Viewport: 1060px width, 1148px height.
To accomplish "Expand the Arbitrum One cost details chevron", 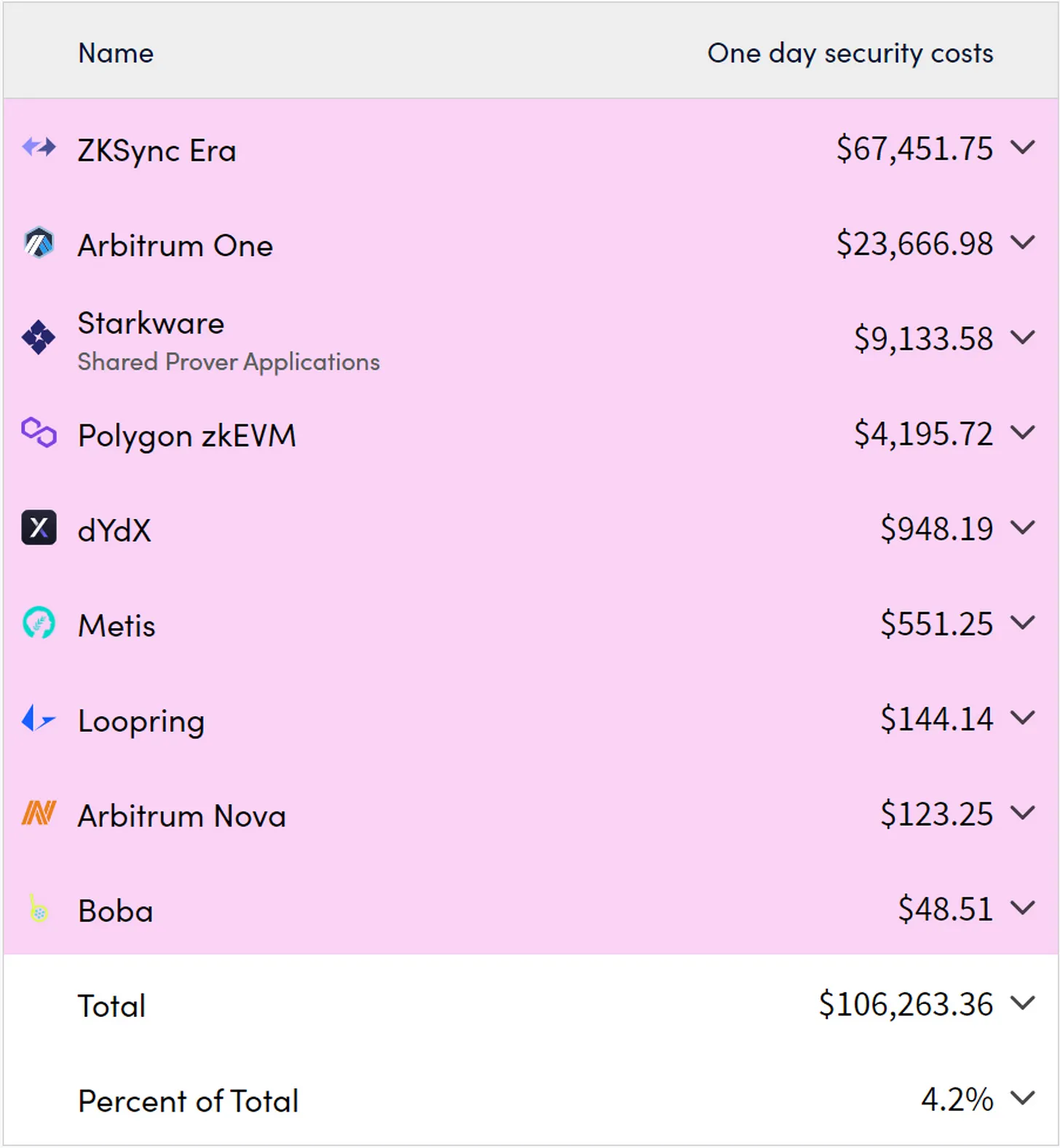I will 1023,242.
